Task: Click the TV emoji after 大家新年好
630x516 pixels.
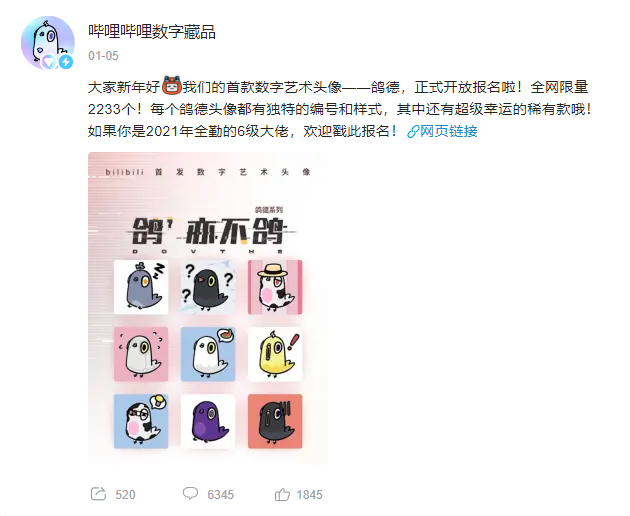Action: pyautogui.click(x=172, y=86)
